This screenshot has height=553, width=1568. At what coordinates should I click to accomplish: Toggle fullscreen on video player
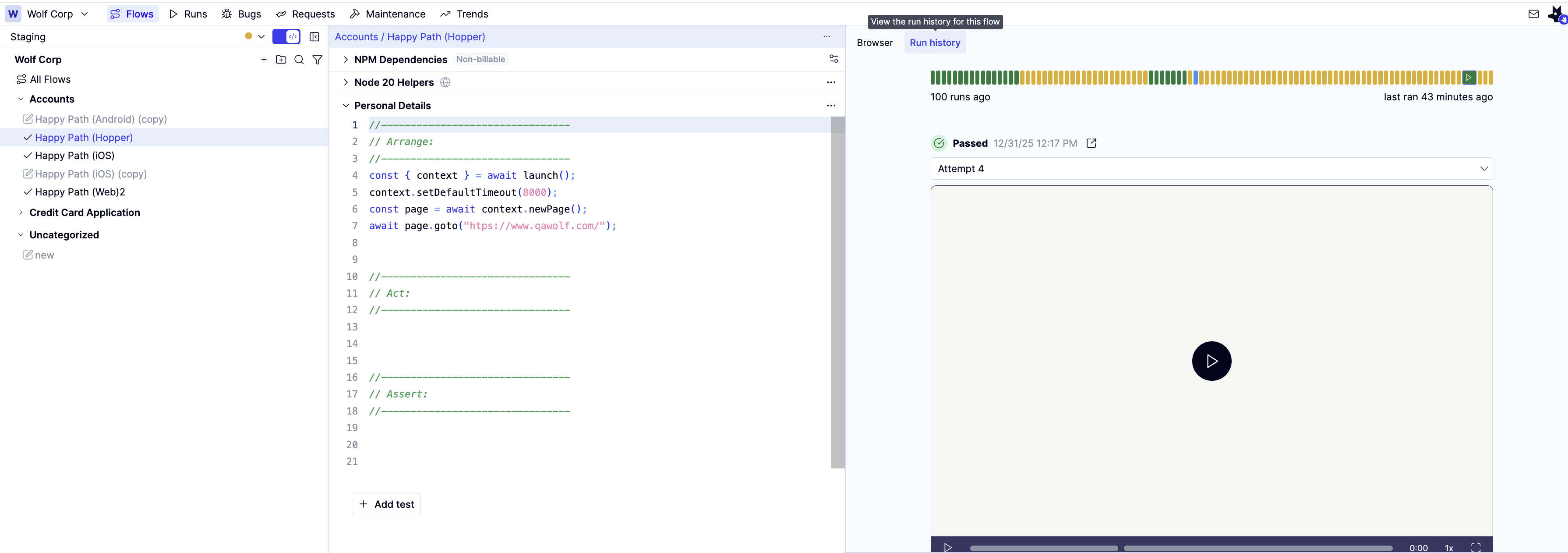click(x=1476, y=547)
